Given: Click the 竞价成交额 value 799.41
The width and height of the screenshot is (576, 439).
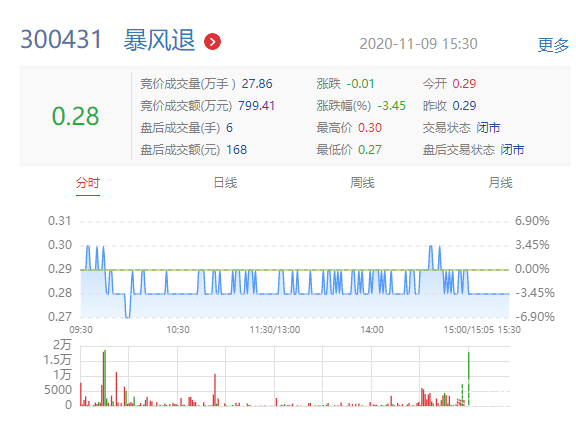Looking at the screenshot, I should (x=256, y=106).
